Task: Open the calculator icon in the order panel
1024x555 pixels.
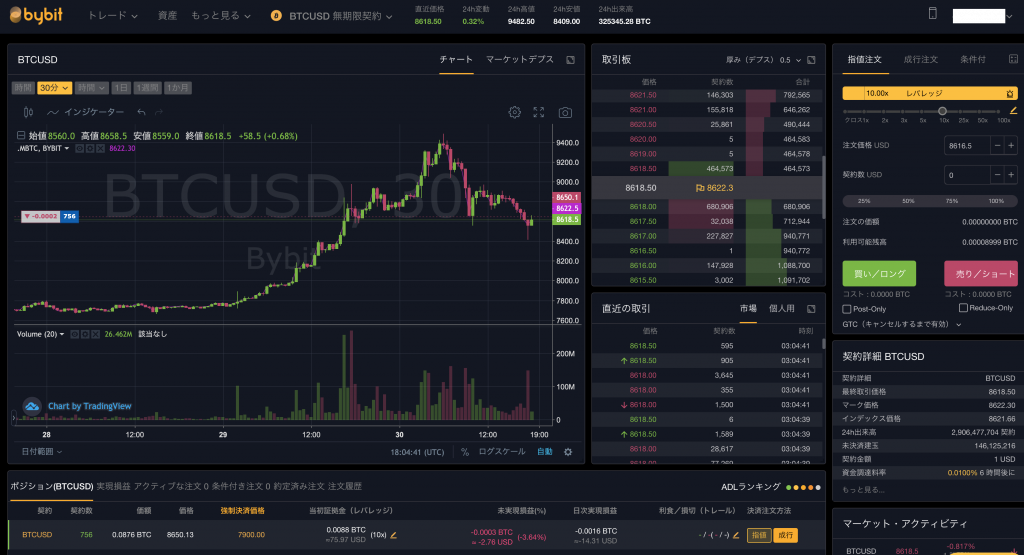Action: coord(1013,59)
